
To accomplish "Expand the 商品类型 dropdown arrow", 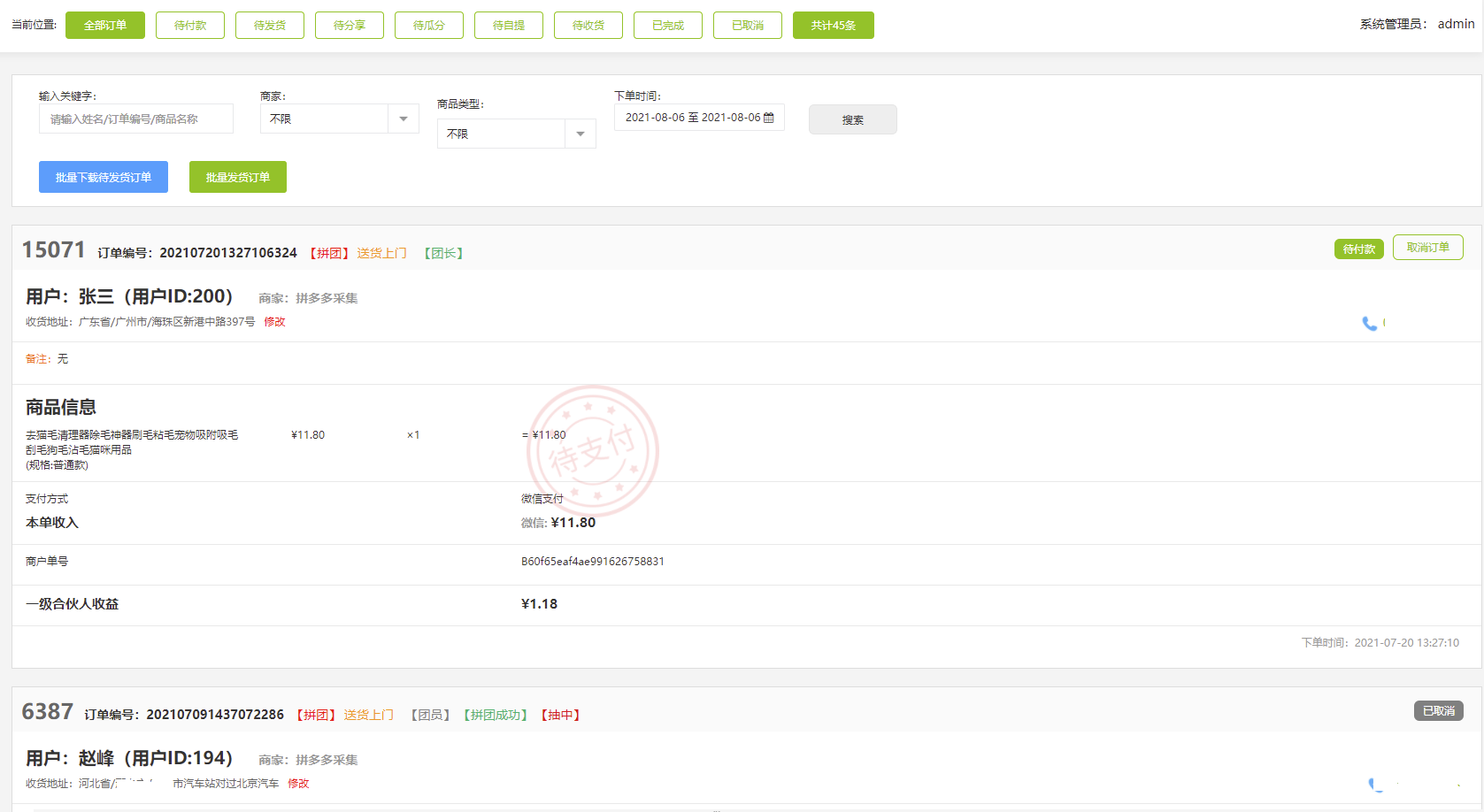I will 581,134.
